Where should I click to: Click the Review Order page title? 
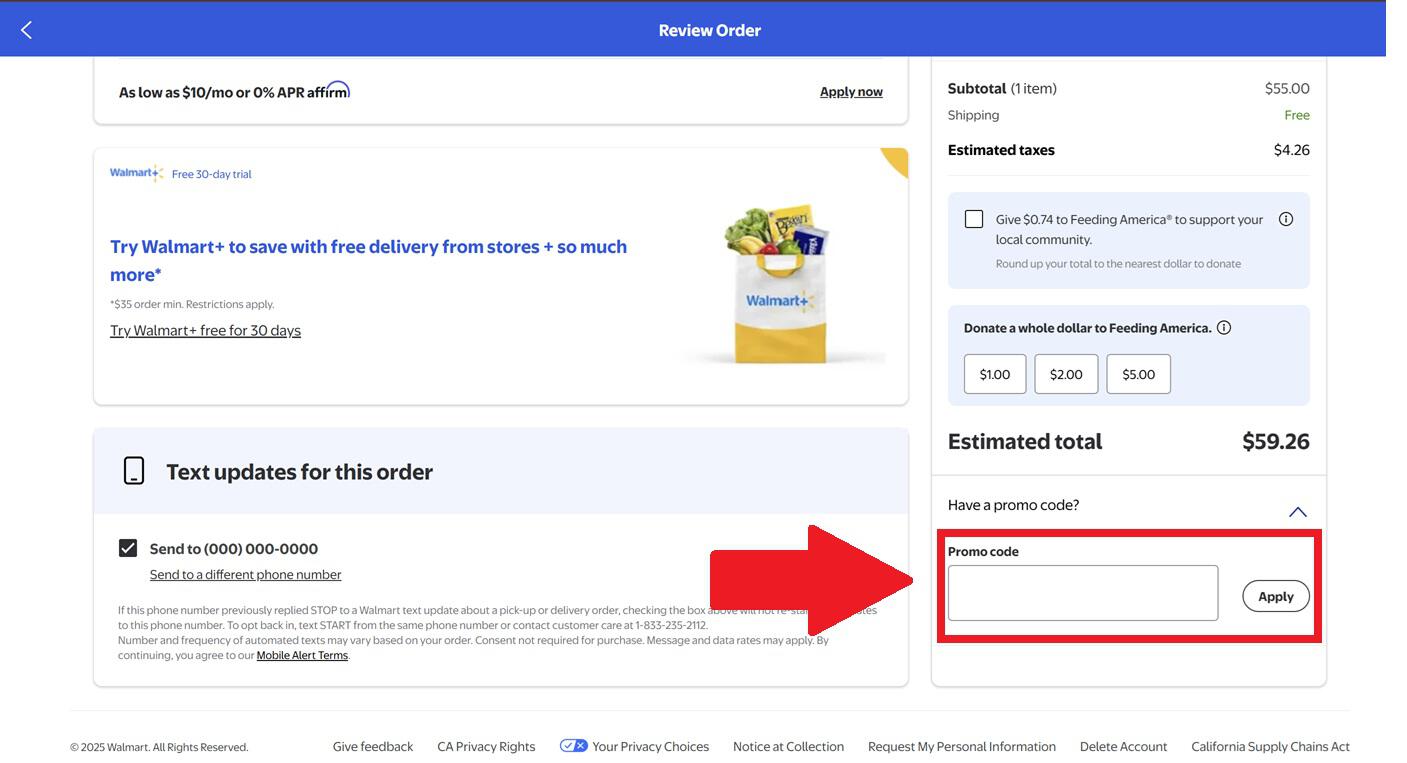point(709,30)
